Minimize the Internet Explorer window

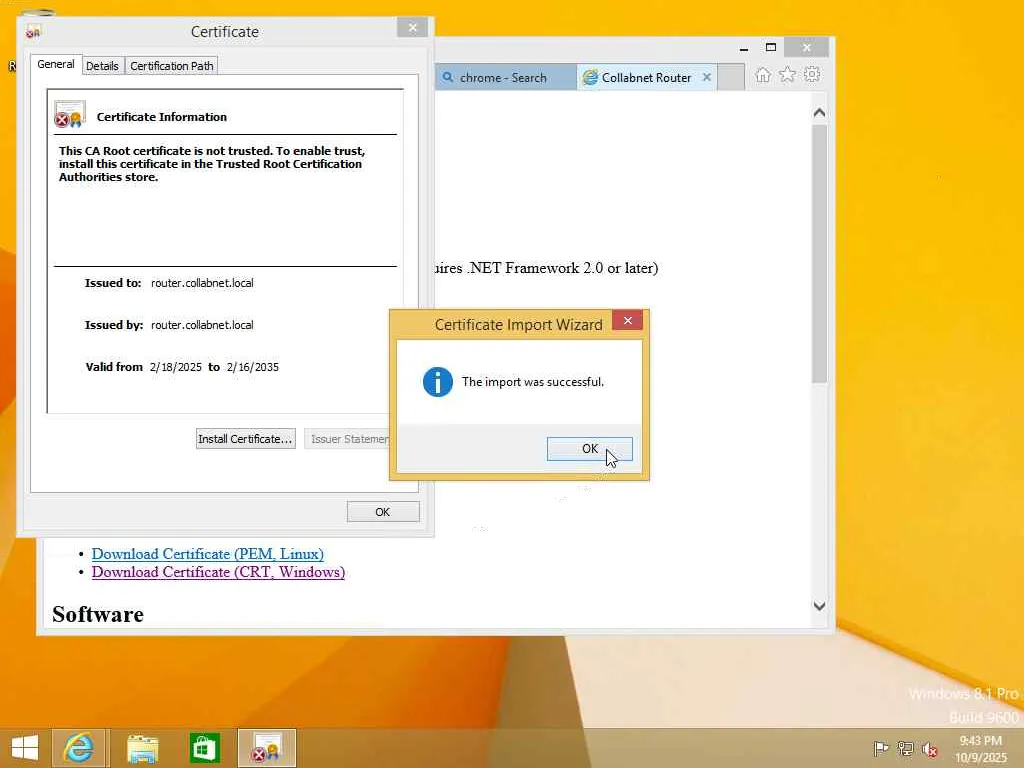coord(744,48)
